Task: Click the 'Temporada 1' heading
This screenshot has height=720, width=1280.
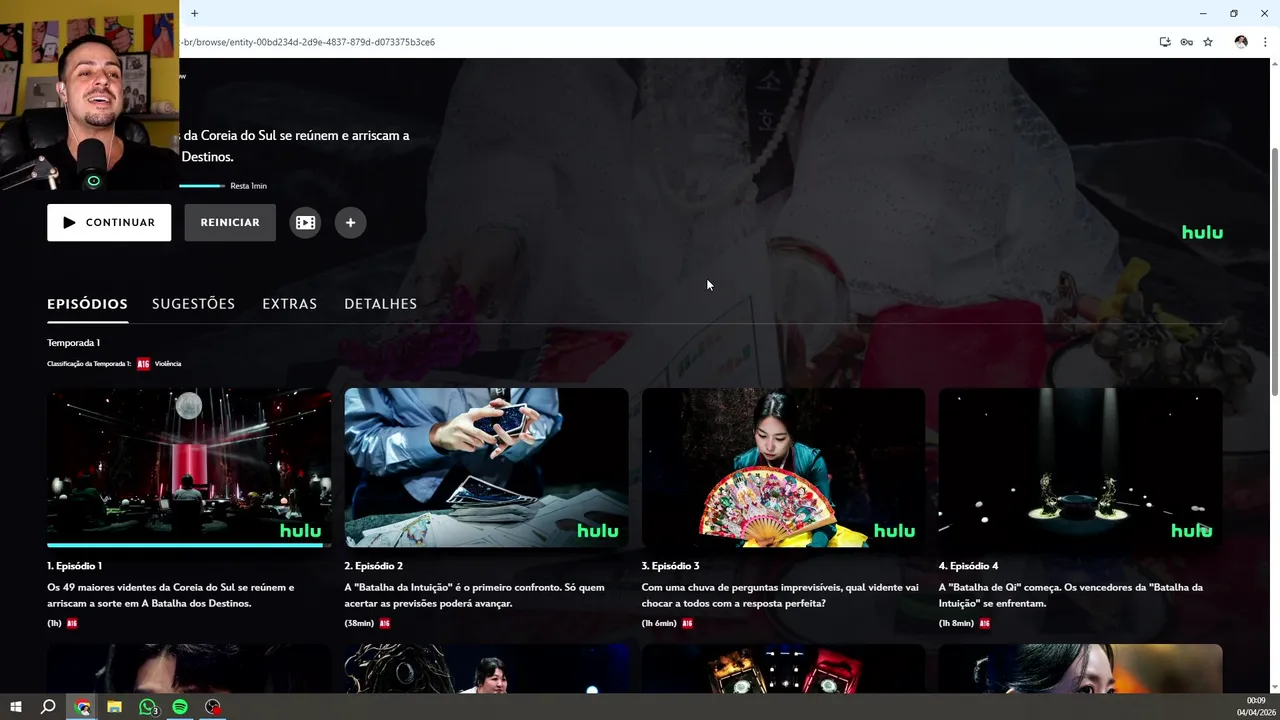Action: click(73, 343)
